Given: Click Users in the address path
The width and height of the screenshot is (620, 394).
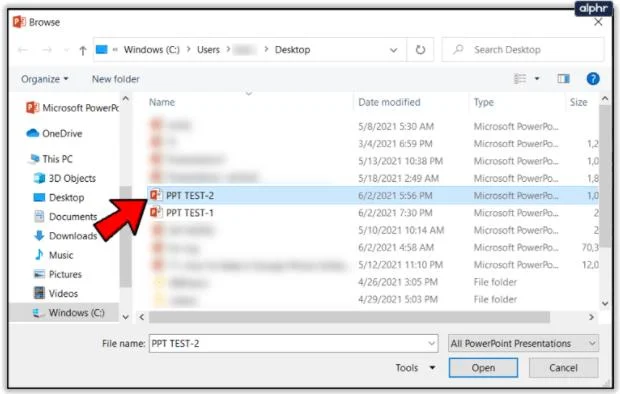Looking at the screenshot, I should coord(208,50).
